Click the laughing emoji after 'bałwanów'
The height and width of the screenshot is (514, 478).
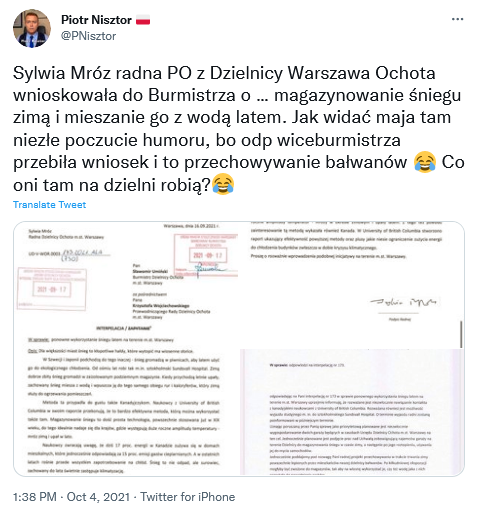(x=425, y=162)
